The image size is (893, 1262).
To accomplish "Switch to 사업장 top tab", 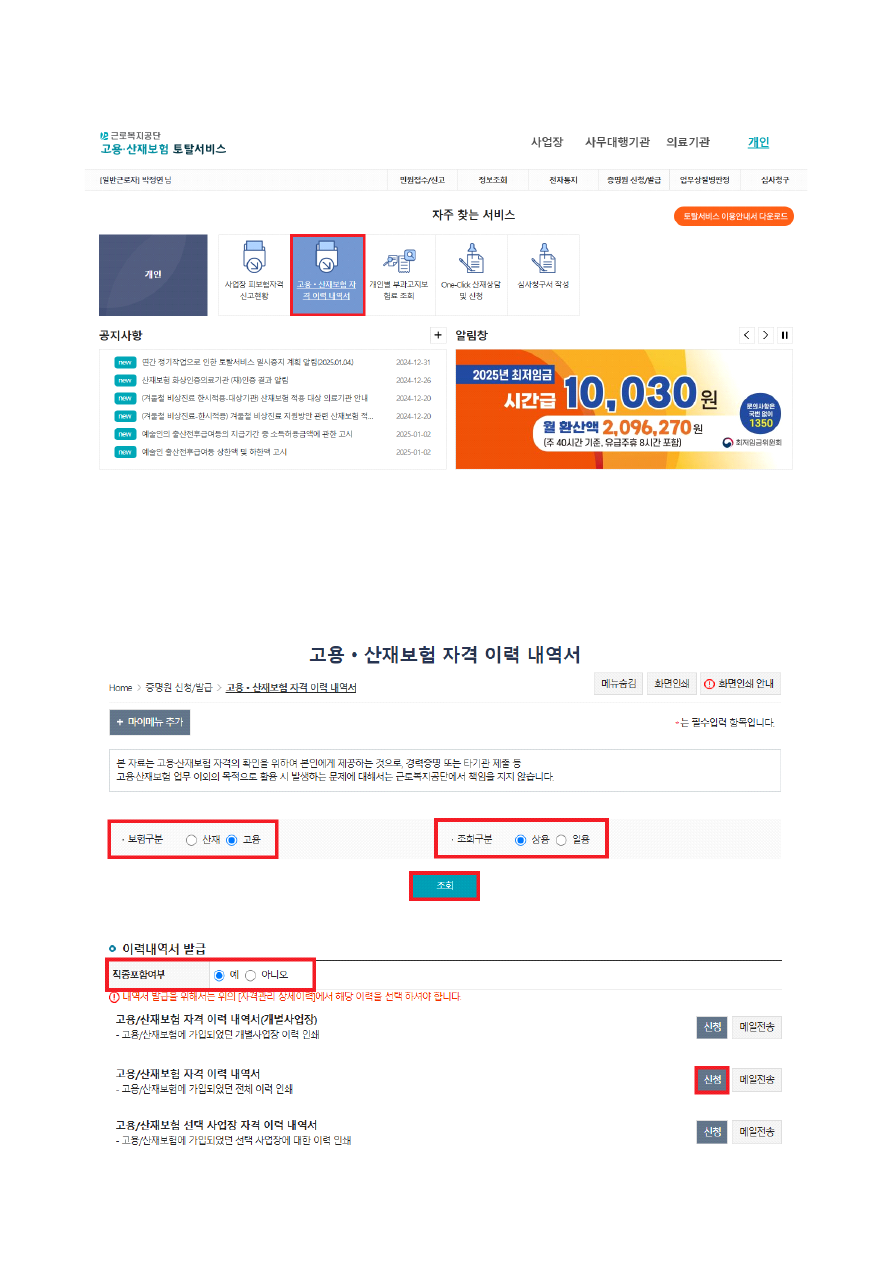I will [547, 142].
